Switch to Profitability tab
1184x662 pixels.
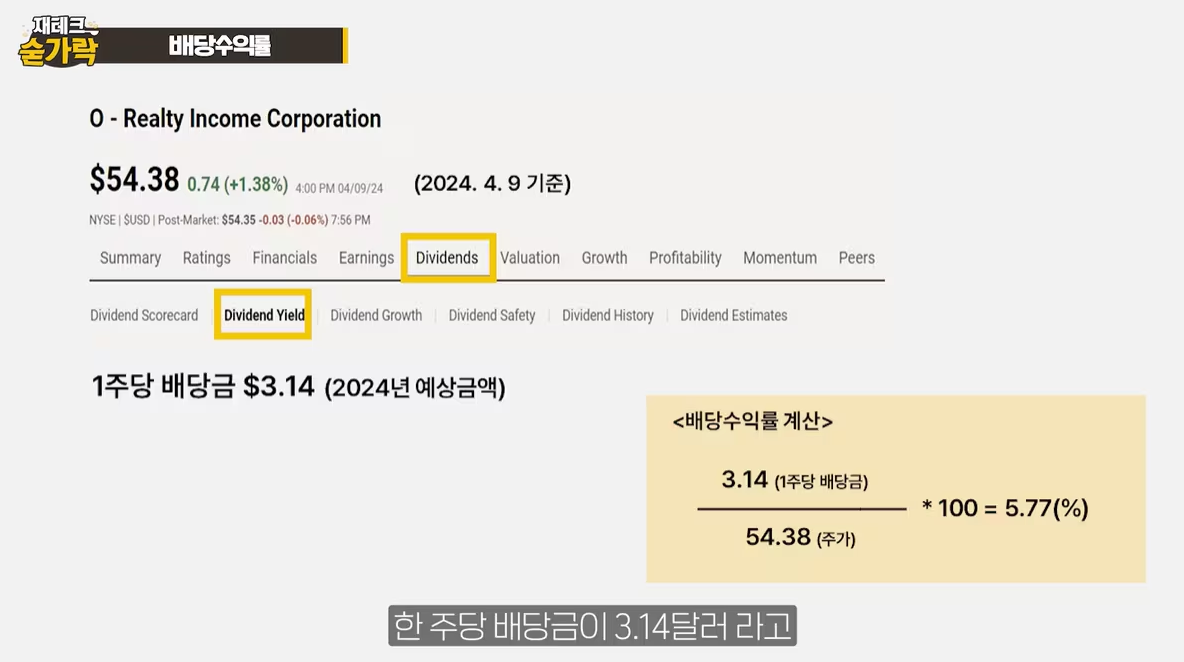tap(685, 258)
